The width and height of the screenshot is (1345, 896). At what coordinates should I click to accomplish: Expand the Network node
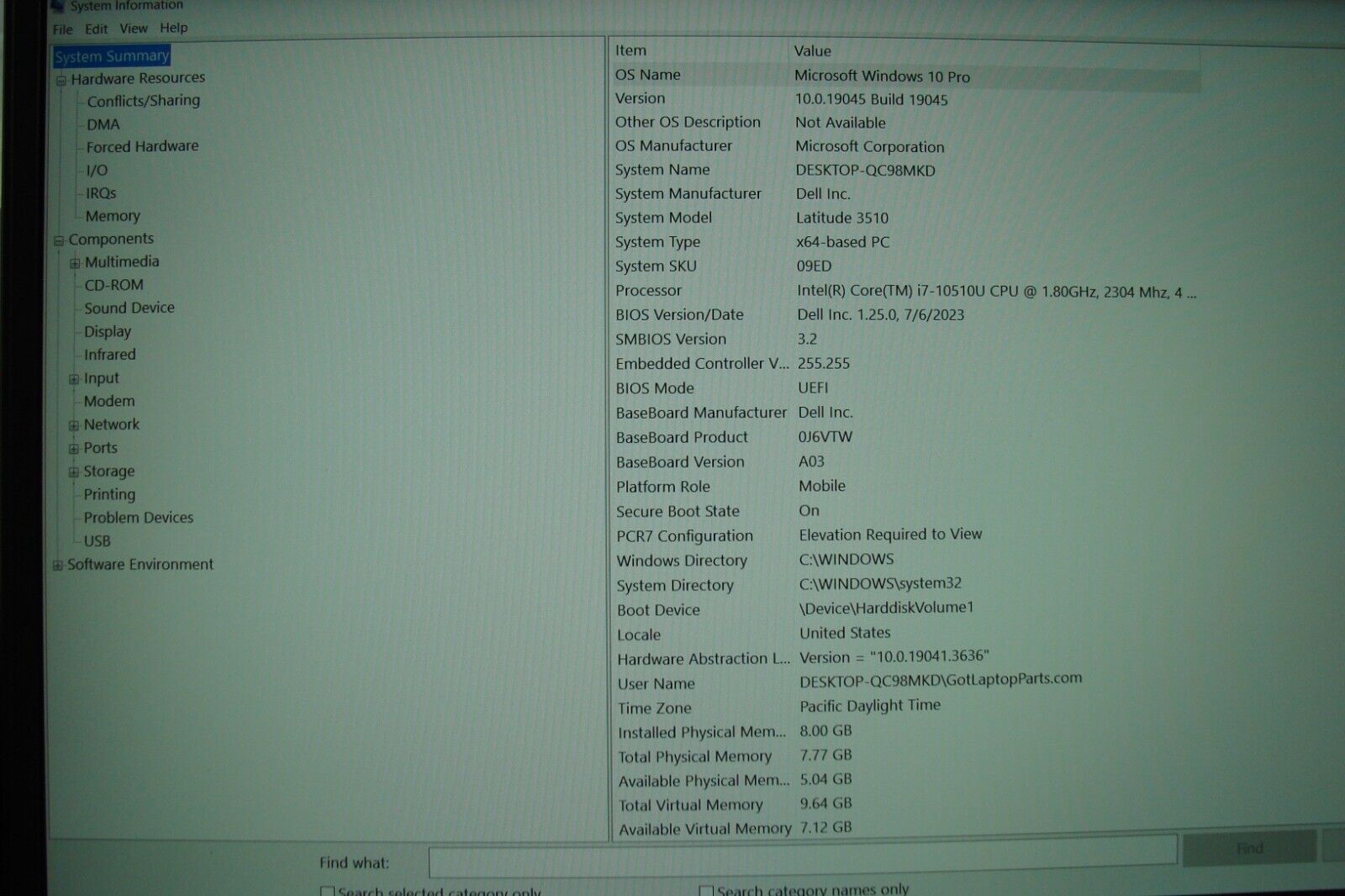point(74,426)
